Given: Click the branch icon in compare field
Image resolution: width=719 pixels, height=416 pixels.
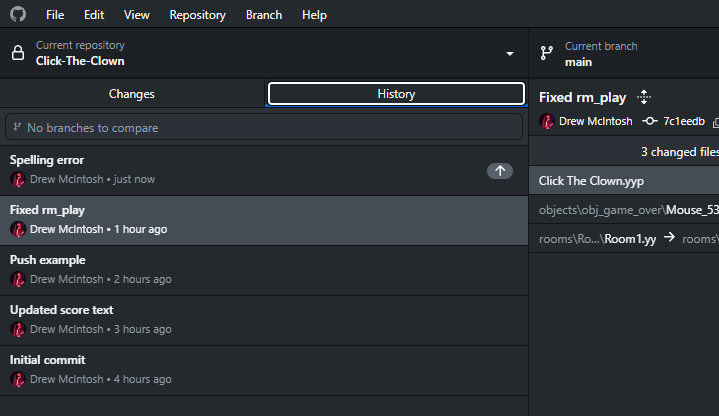Looking at the screenshot, I should 17,127.
